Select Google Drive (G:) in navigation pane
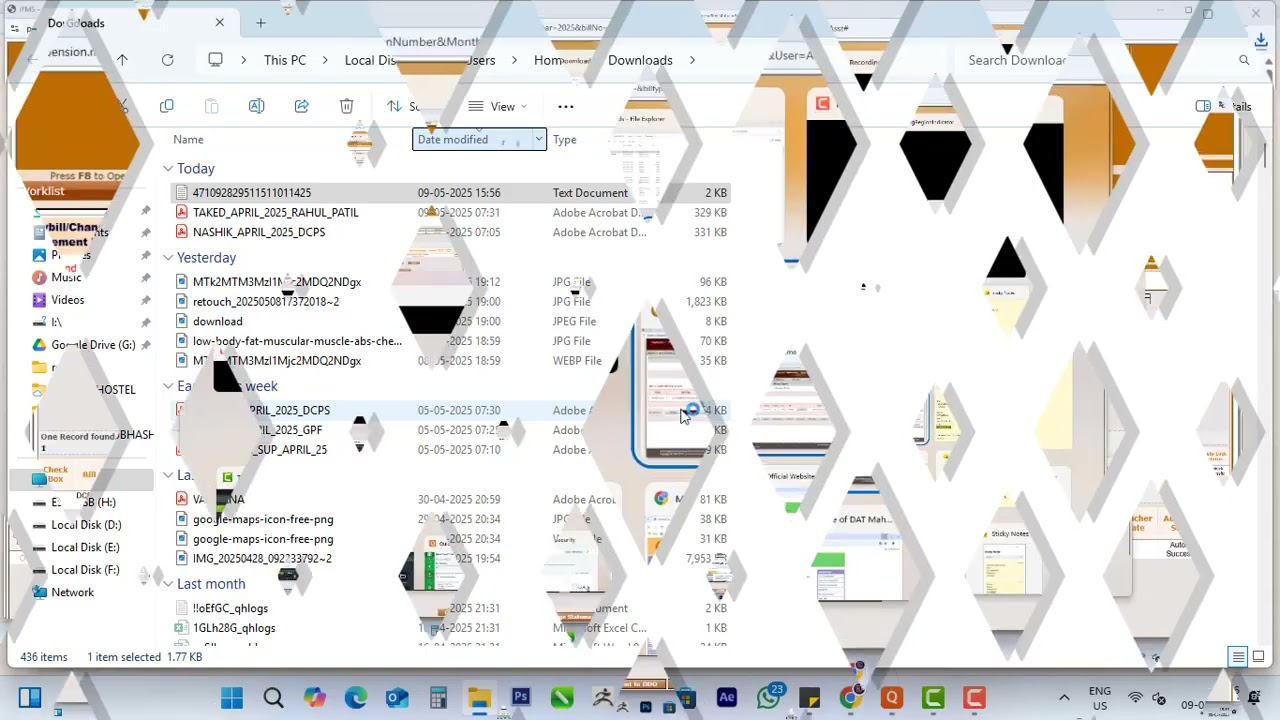This screenshot has height=720, width=1280. (93, 345)
